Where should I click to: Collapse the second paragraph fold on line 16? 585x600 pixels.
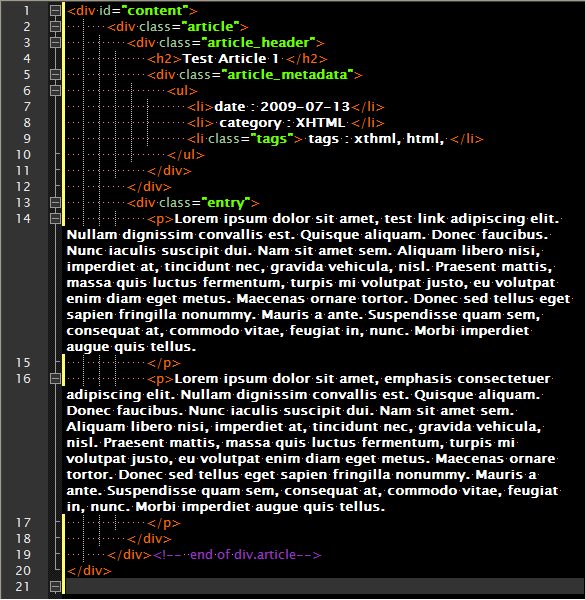(55, 378)
